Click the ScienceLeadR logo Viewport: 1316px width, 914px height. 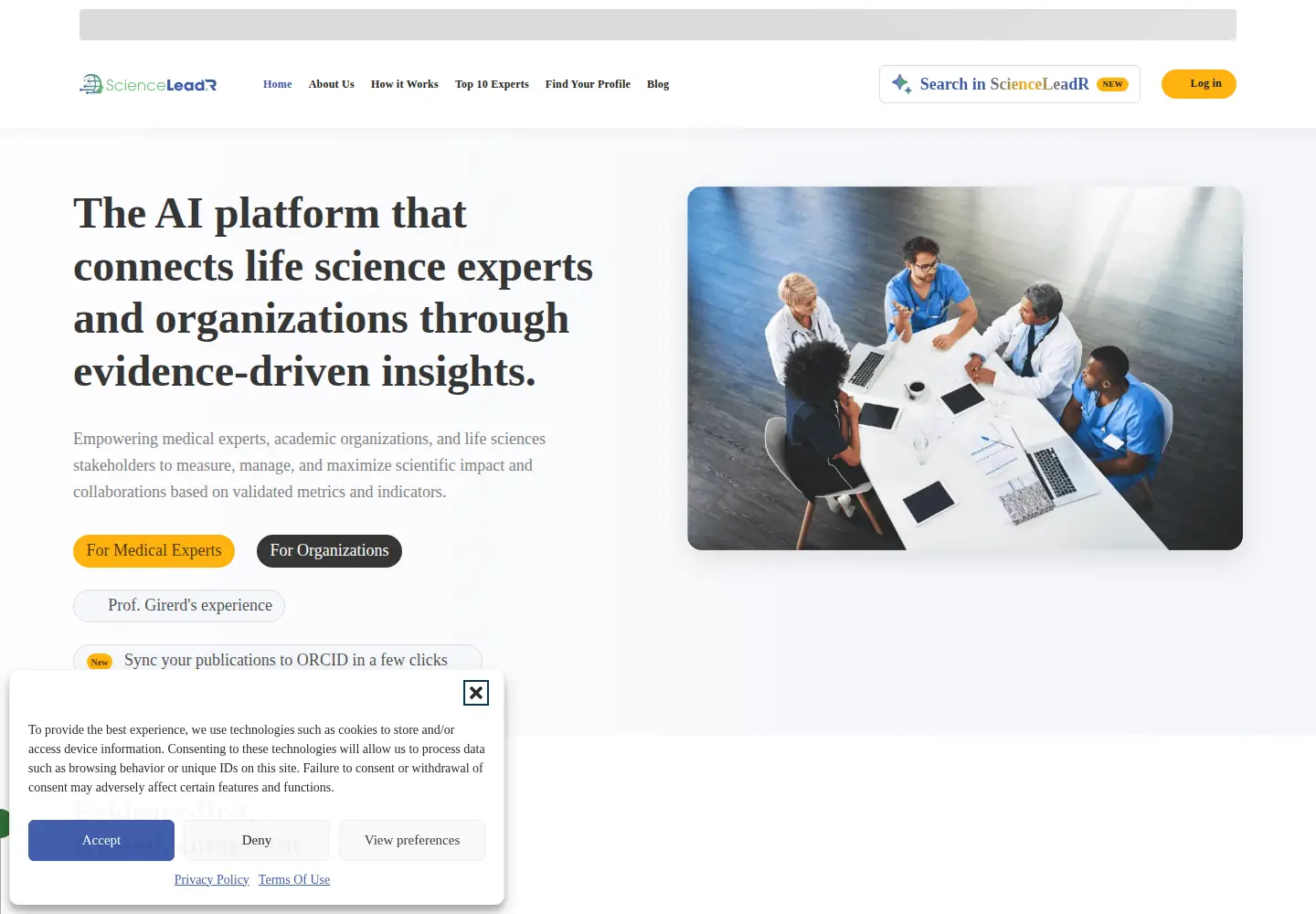148,84
